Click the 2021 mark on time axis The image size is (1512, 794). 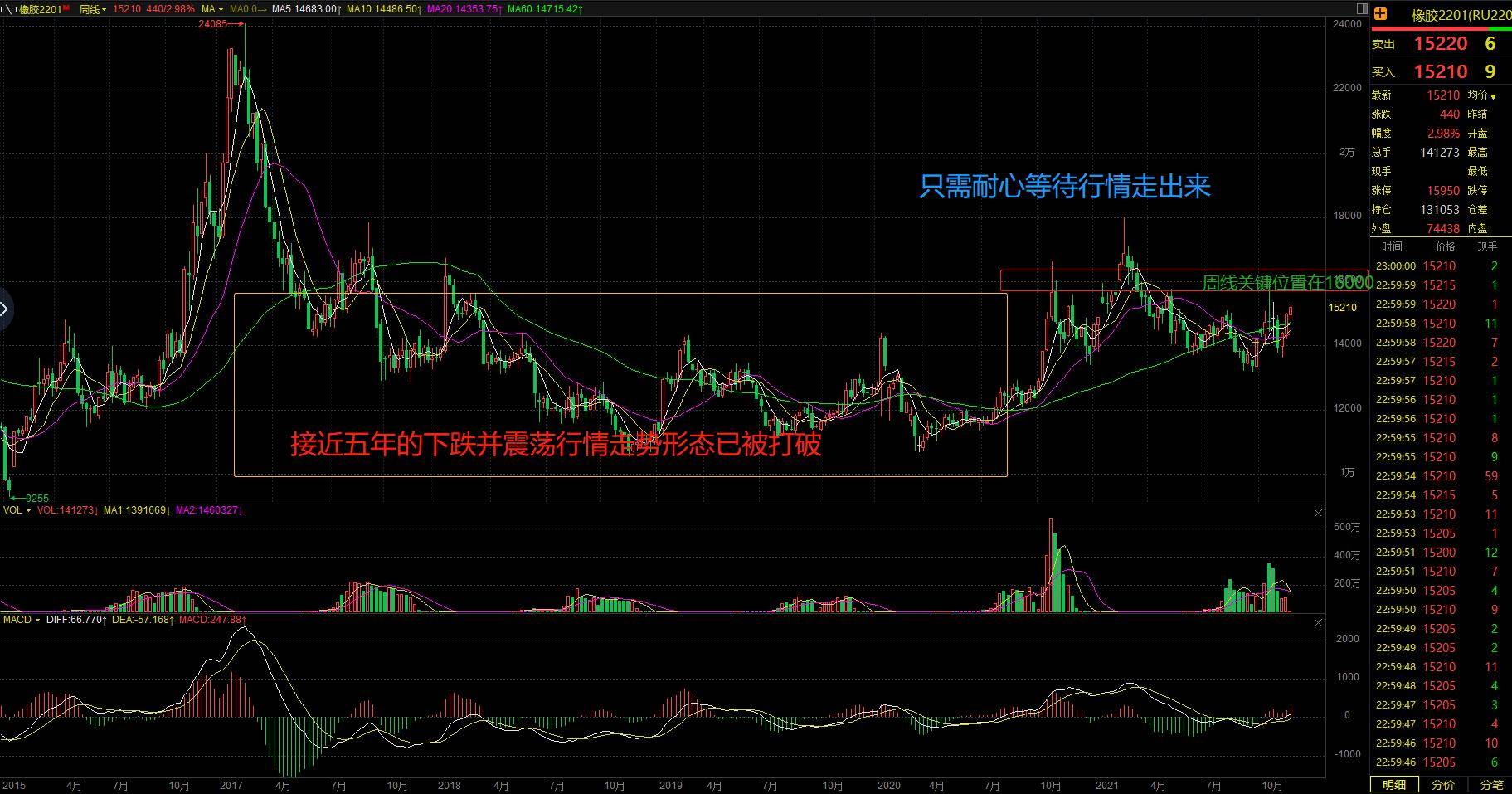tap(1106, 785)
